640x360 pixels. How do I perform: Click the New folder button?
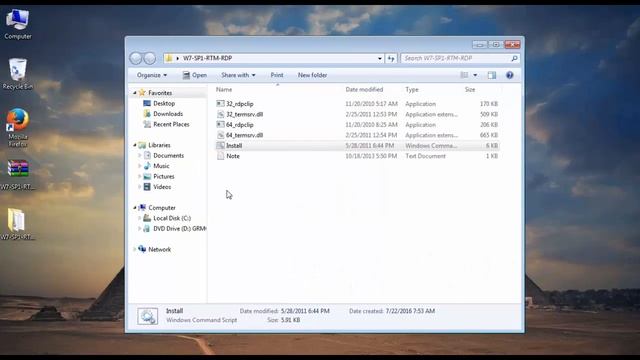click(312, 75)
